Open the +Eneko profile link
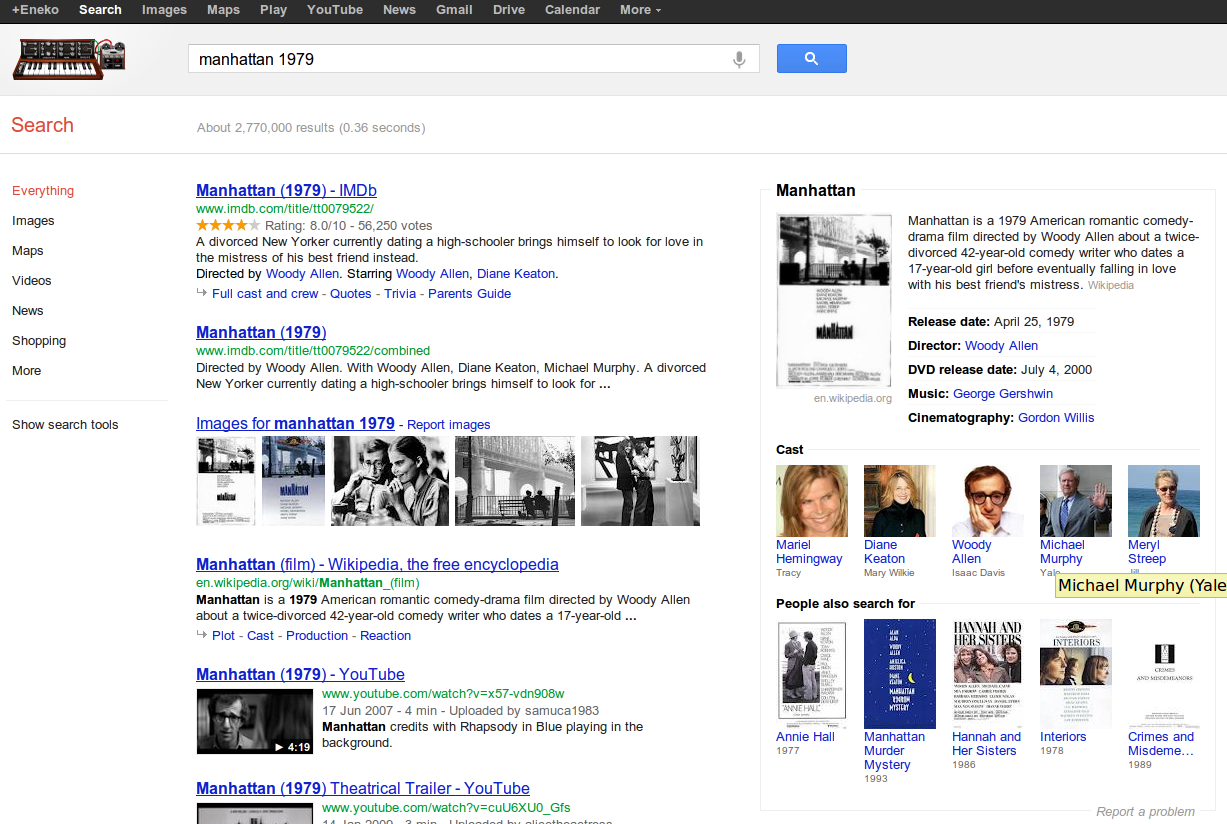The width and height of the screenshot is (1227, 824). 35,10
